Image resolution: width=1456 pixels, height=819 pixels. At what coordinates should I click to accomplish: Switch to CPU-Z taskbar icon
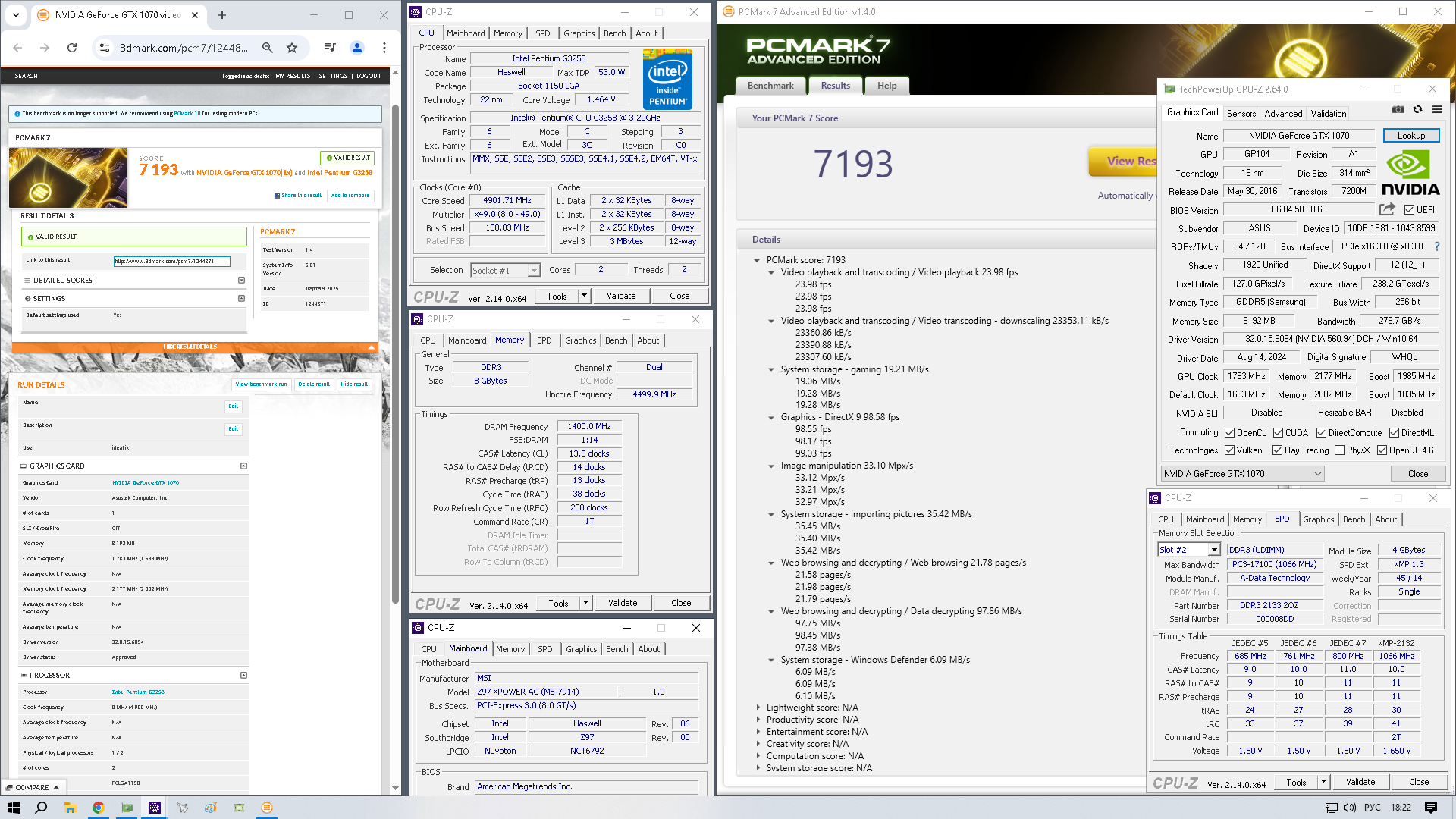(155, 808)
